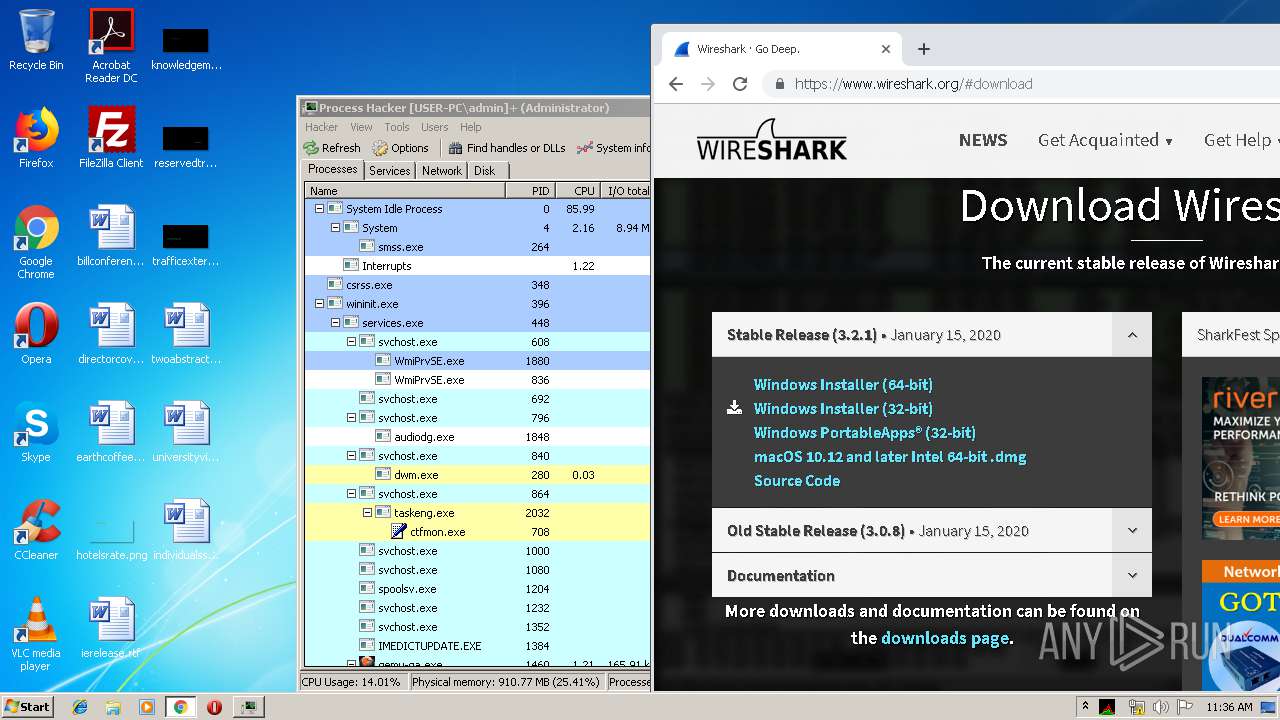Viewport: 1280px width, 720px height.
Task: Collapse the System process tree node
Action: tap(335, 228)
